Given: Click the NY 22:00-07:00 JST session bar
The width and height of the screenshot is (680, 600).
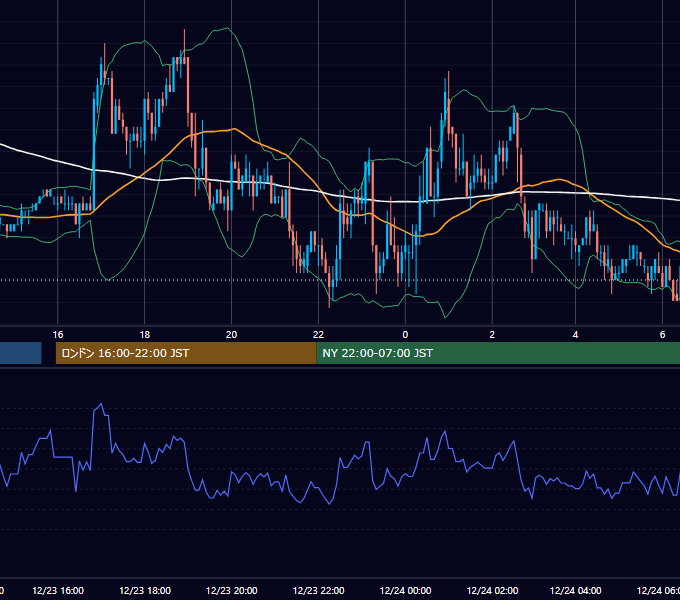Looking at the screenshot, I should (x=498, y=353).
